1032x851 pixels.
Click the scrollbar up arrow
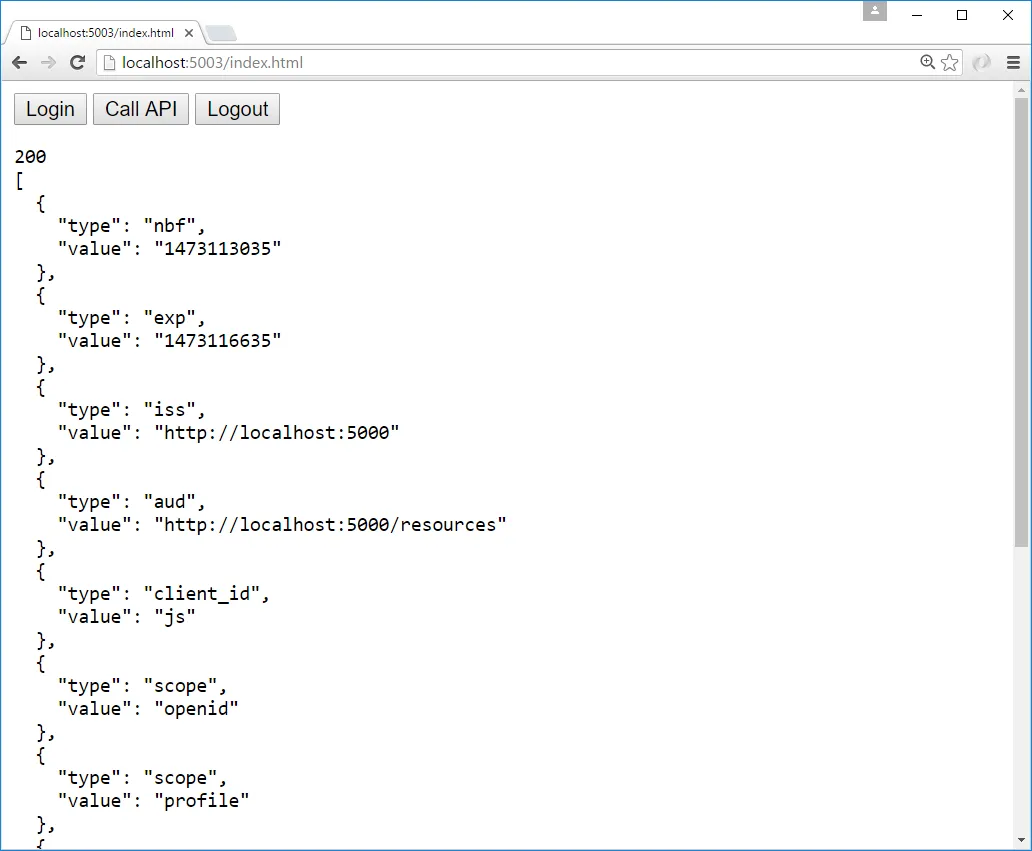point(1023,92)
